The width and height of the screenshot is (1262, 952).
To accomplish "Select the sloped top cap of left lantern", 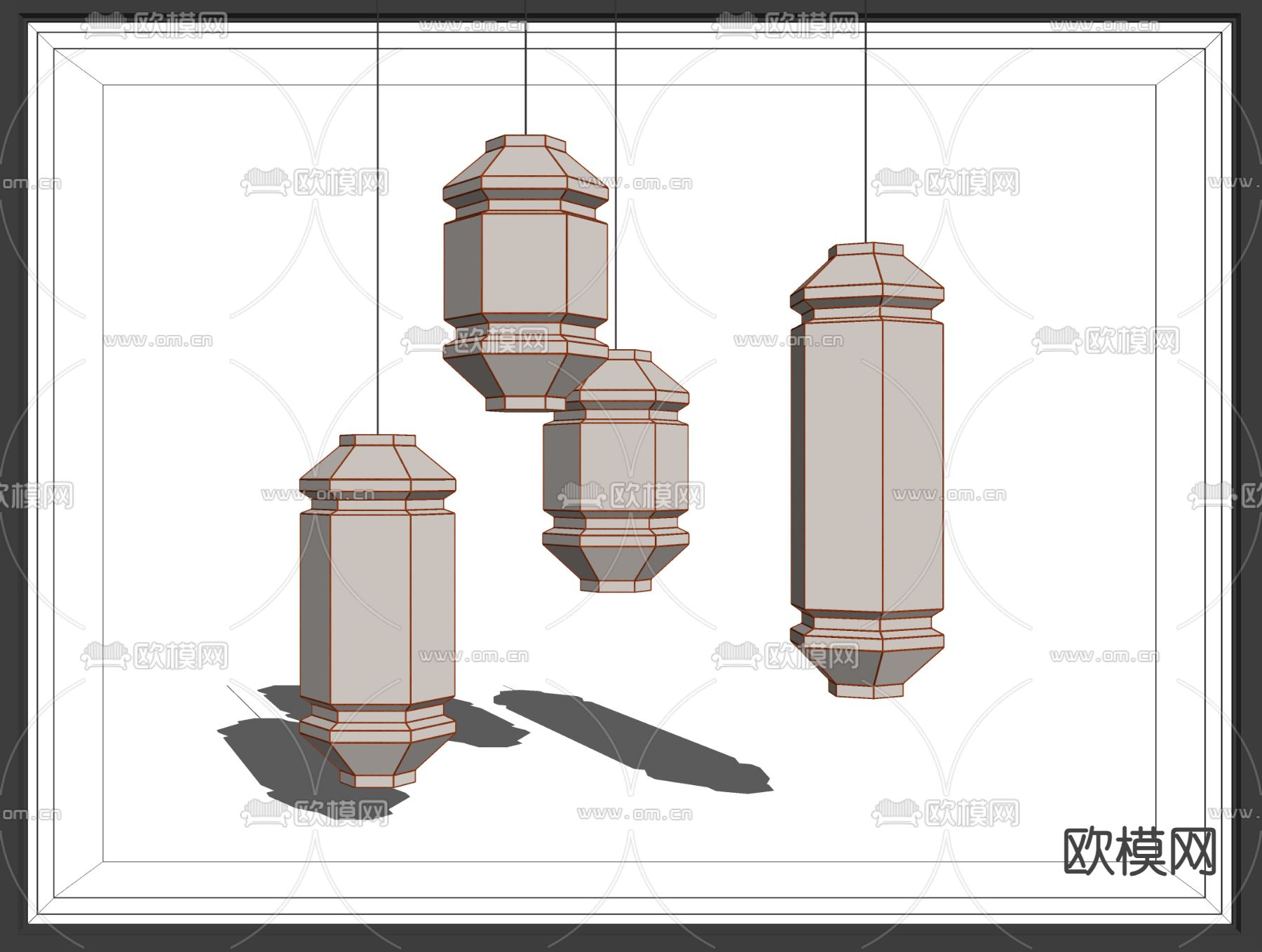I will pos(377,463).
